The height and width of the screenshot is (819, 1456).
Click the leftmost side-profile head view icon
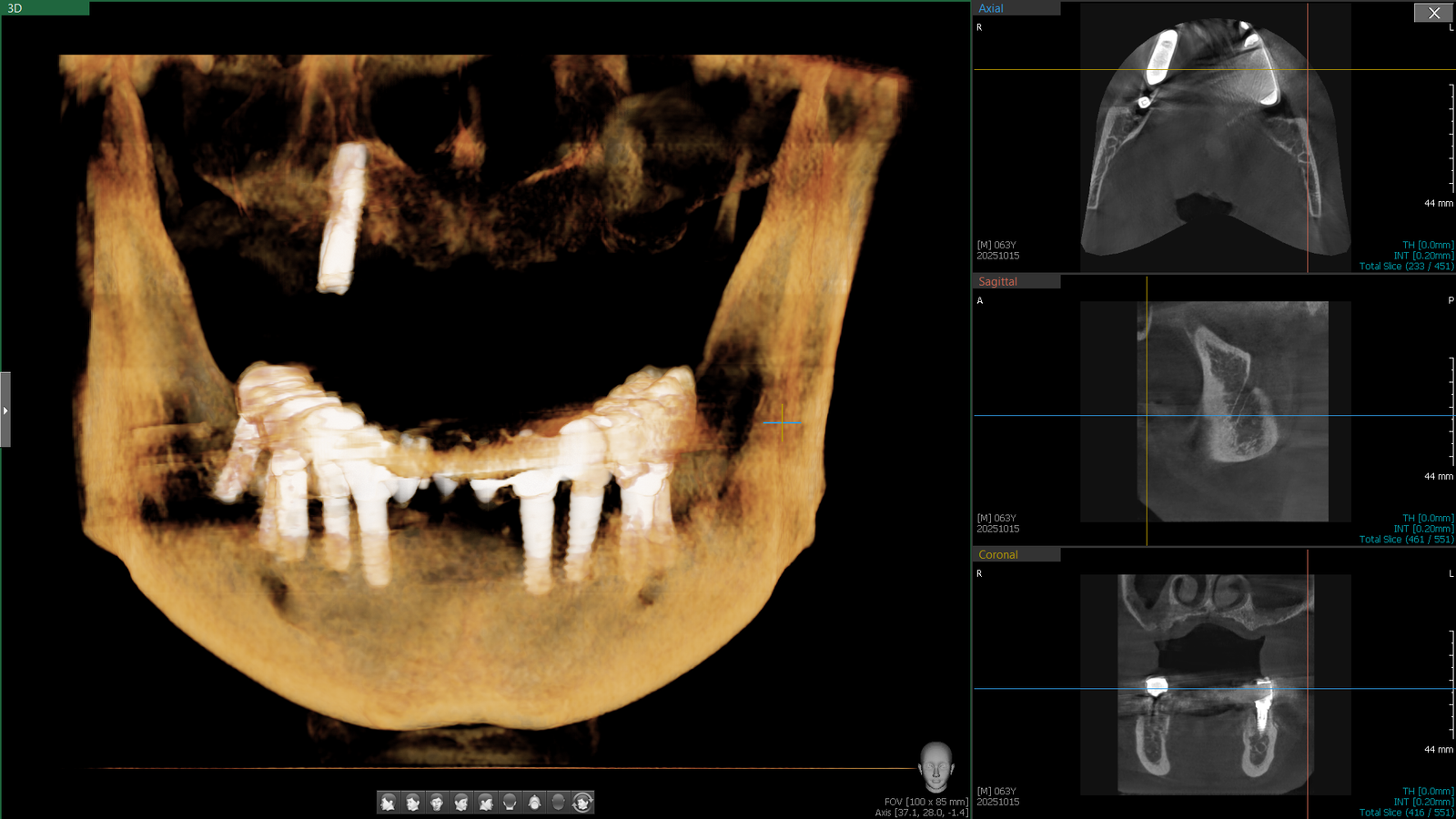pyautogui.click(x=389, y=802)
